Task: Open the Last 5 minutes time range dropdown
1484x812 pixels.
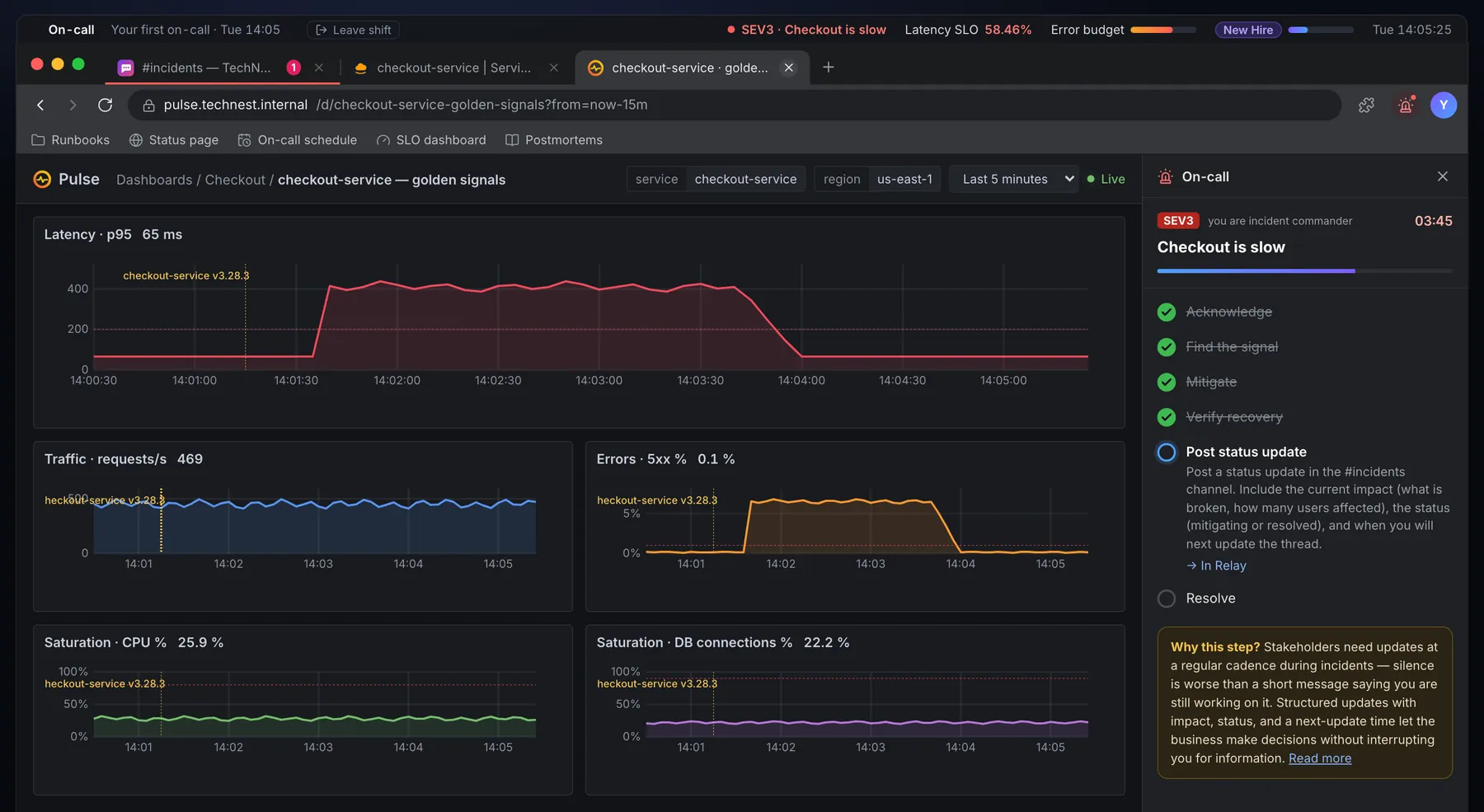Action: (1013, 179)
